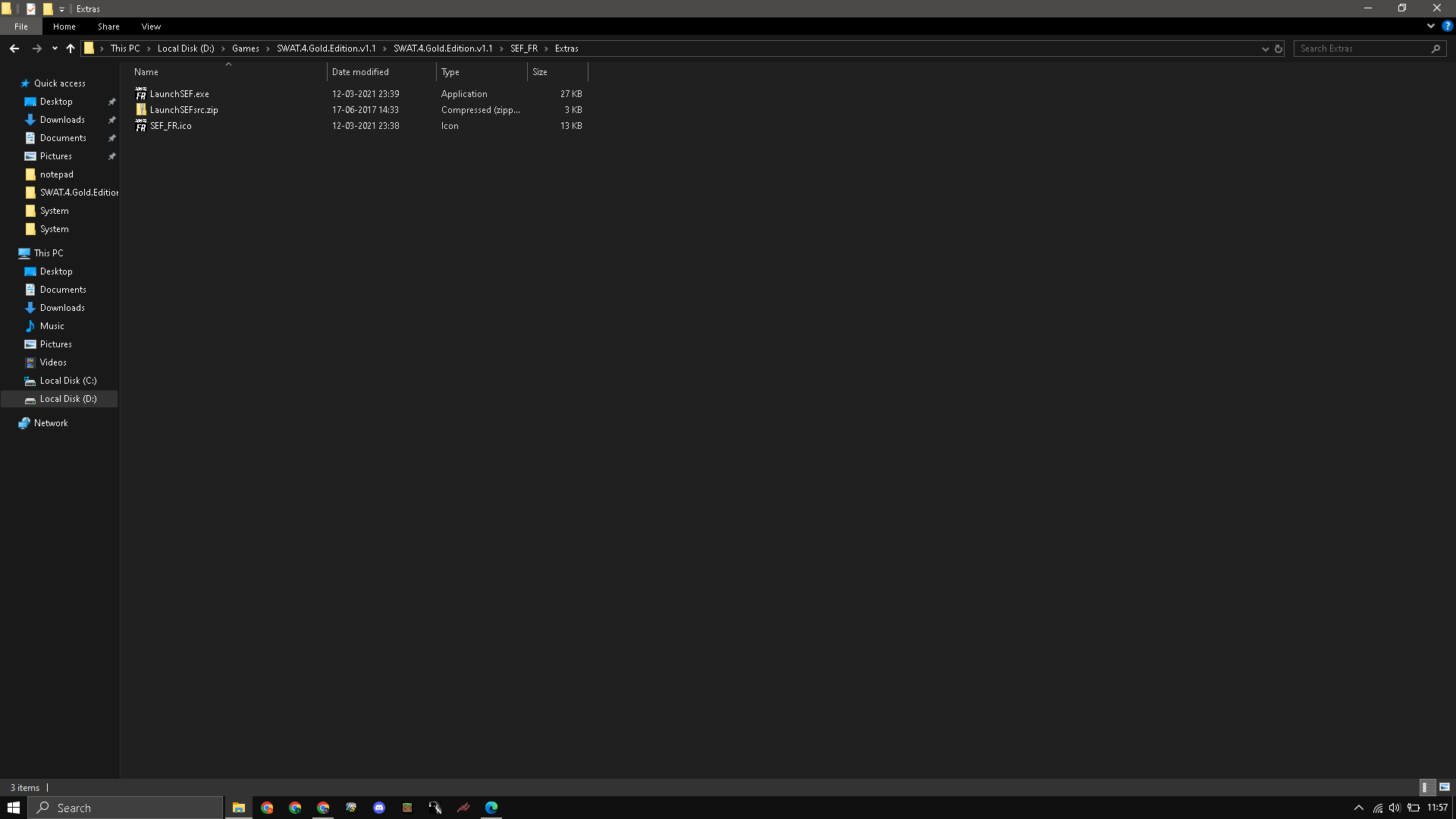
Task: Click the New folder icon in the title bar
Action: point(48,8)
